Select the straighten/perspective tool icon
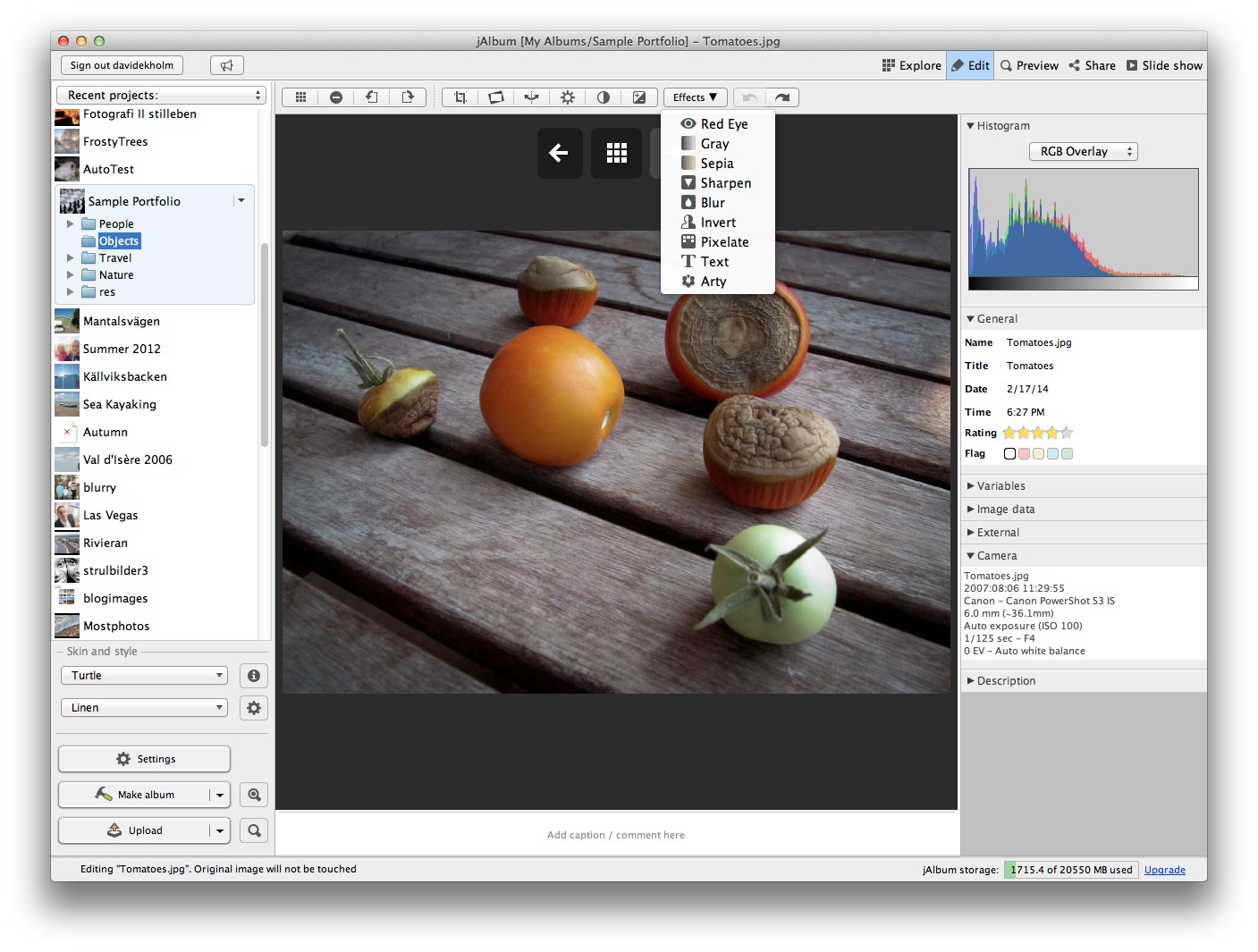This screenshot has height=952, width=1258. click(496, 97)
